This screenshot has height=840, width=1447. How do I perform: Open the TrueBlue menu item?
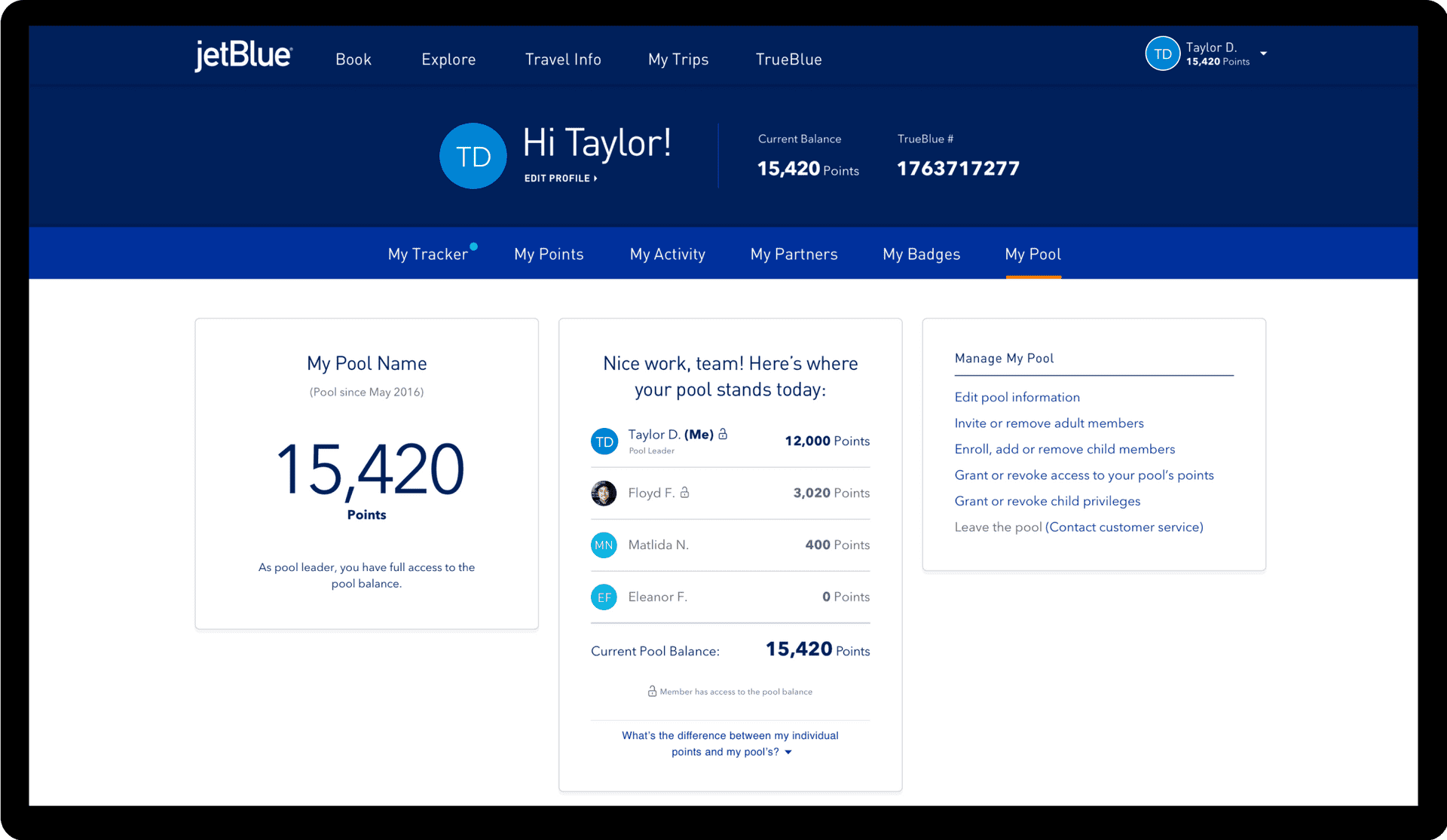pyautogui.click(x=788, y=60)
